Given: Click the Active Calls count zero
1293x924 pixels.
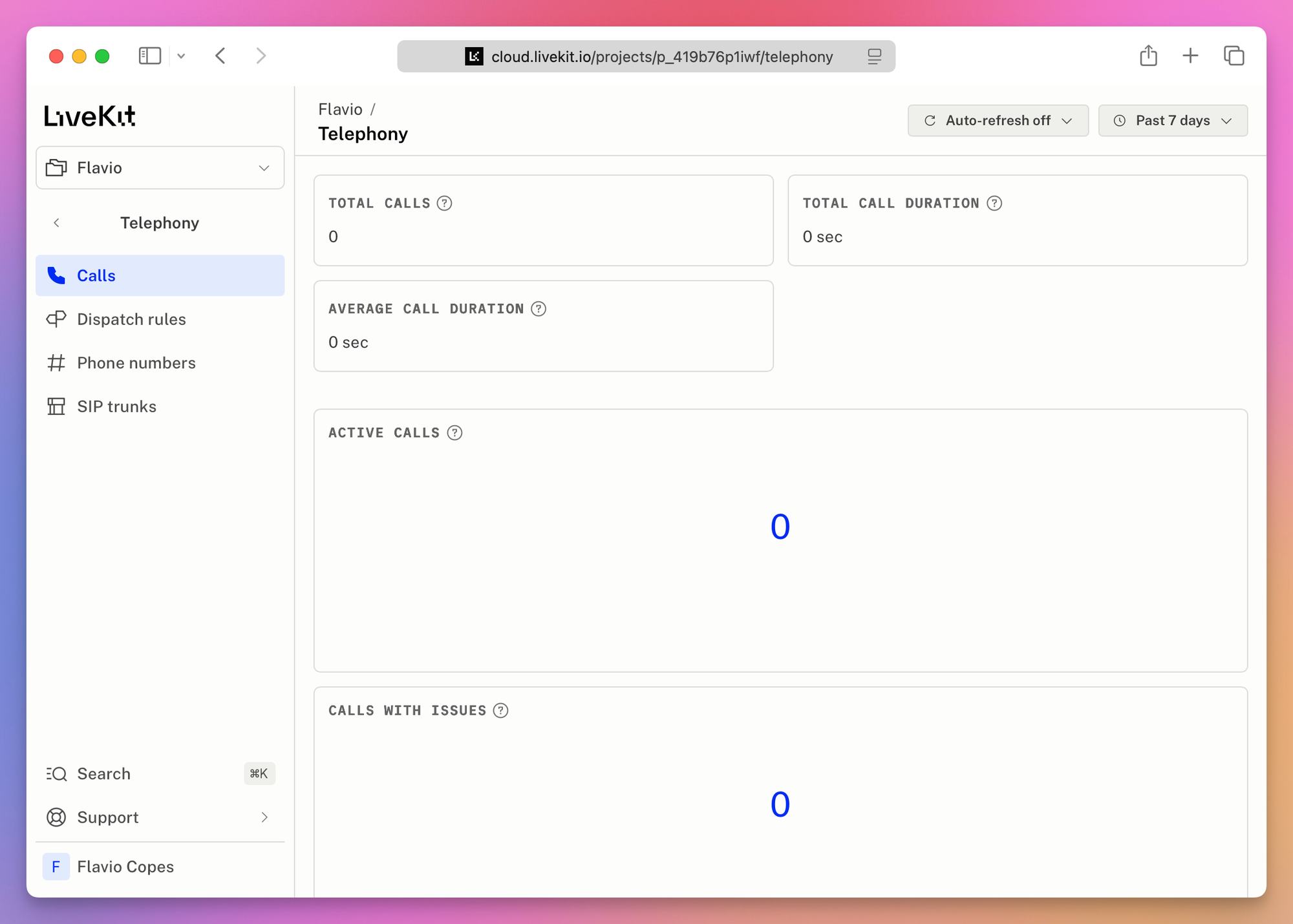Looking at the screenshot, I should coord(780,527).
